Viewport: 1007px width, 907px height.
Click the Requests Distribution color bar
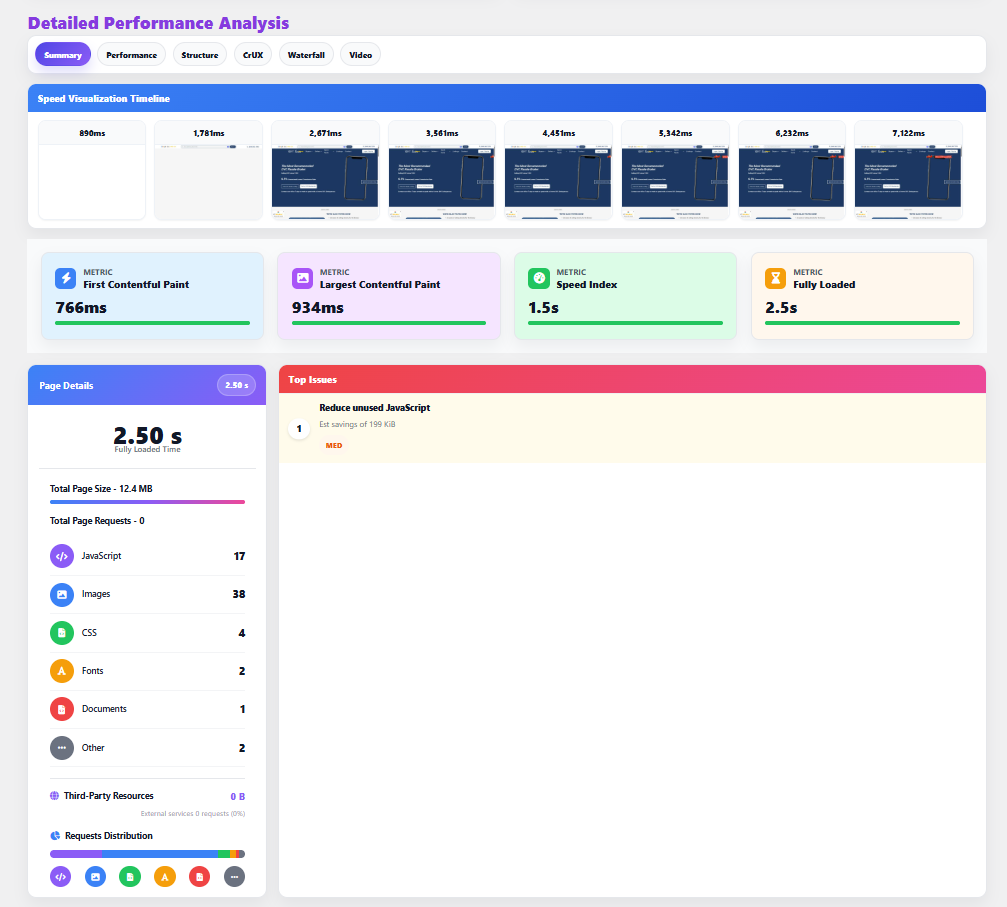[147, 854]
